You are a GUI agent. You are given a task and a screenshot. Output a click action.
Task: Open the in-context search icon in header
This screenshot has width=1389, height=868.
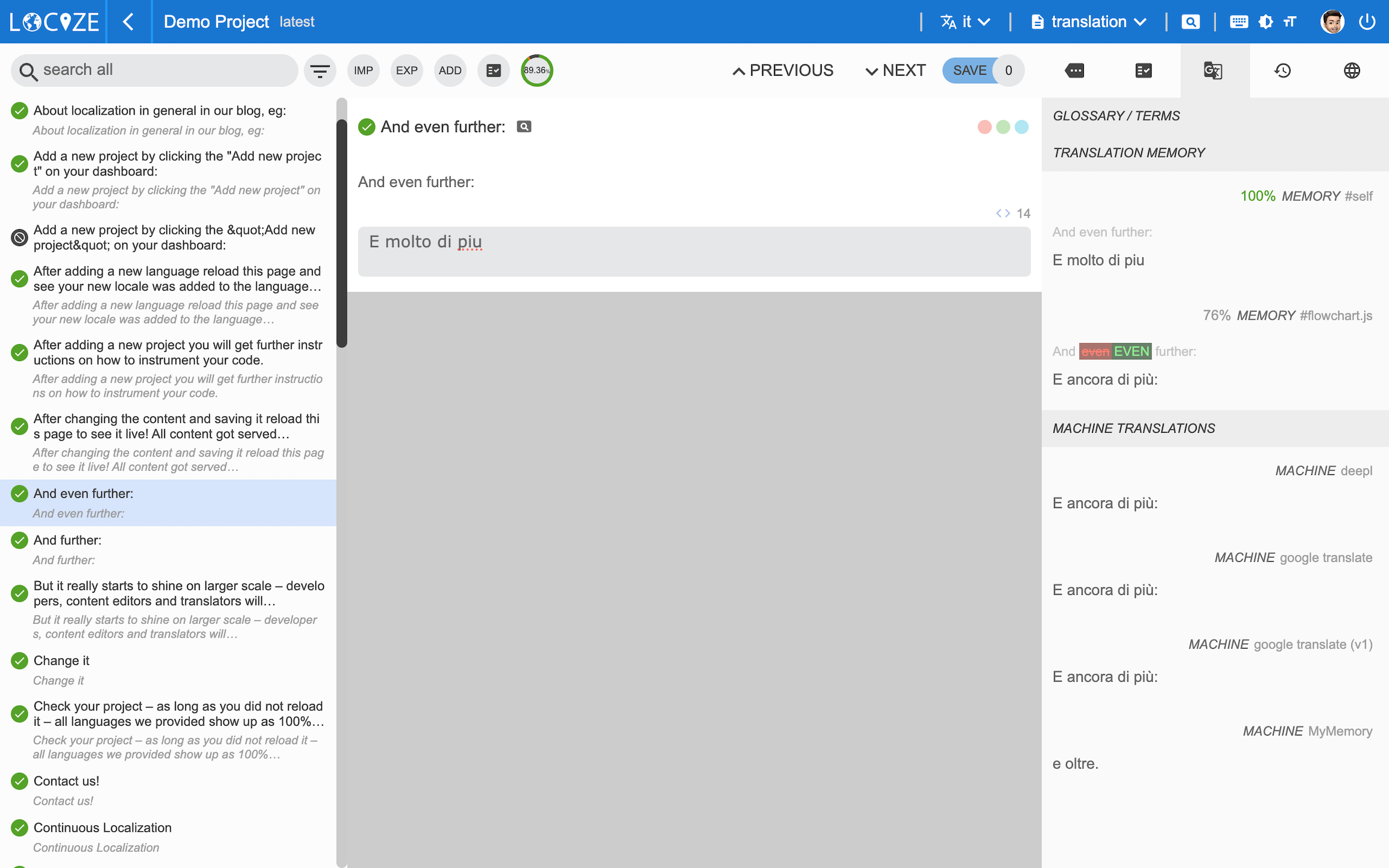(1190, 22)
